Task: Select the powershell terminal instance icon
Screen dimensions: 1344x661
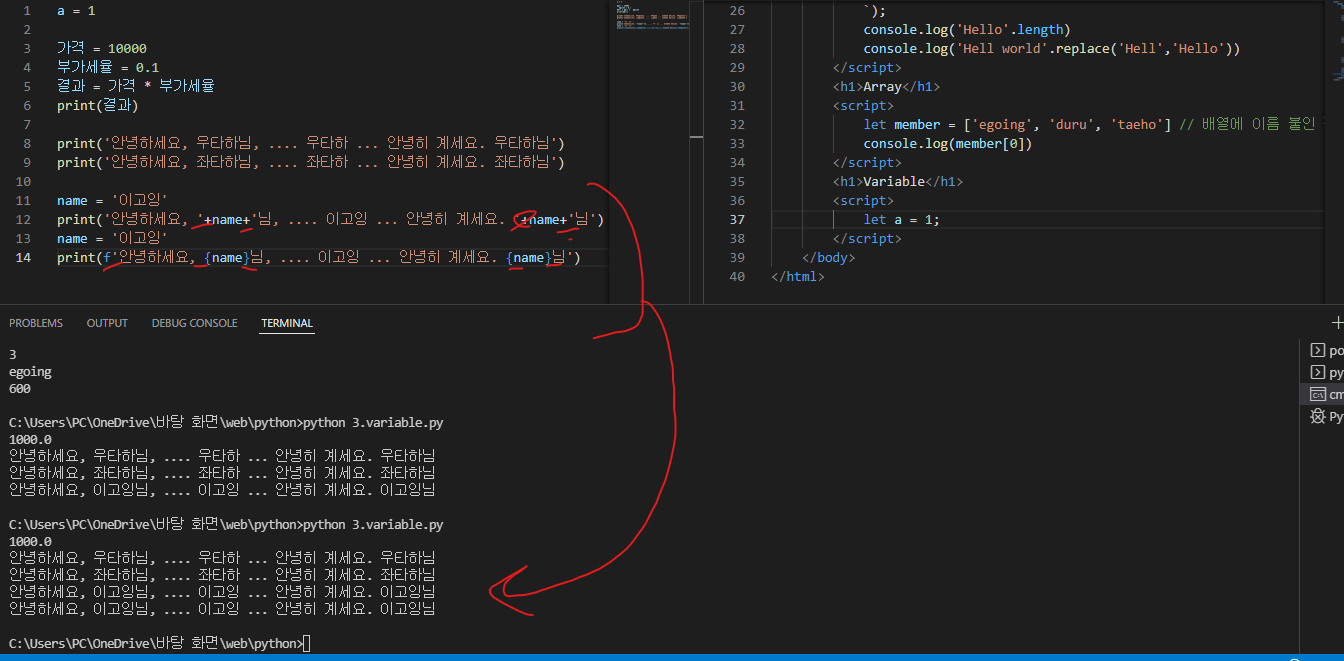Action: [1318, 350]
